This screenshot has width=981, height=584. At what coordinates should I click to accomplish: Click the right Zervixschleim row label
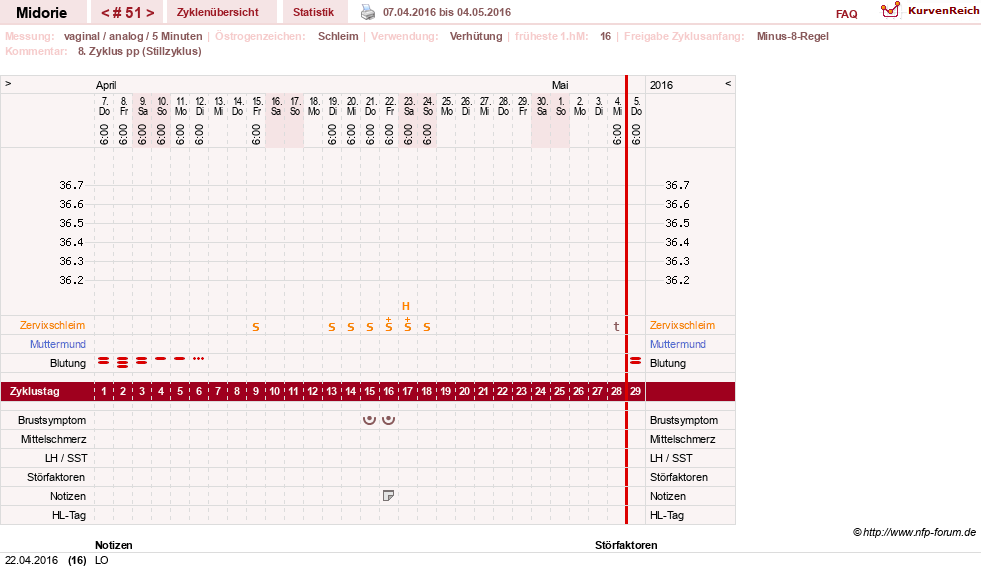point(682,325)
